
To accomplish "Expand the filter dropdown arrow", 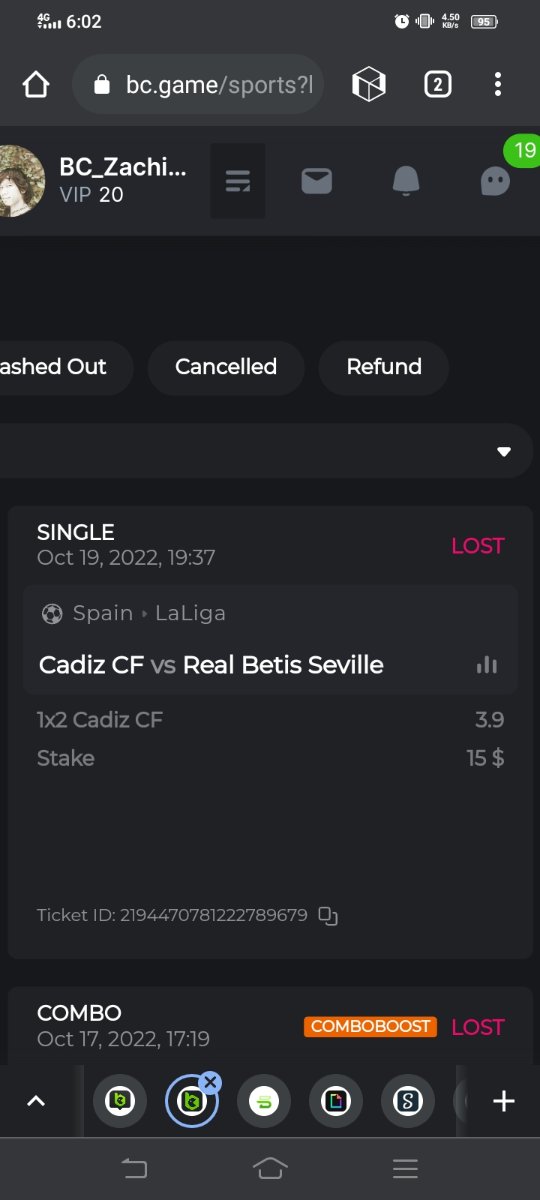I will (x=504, y=452).
